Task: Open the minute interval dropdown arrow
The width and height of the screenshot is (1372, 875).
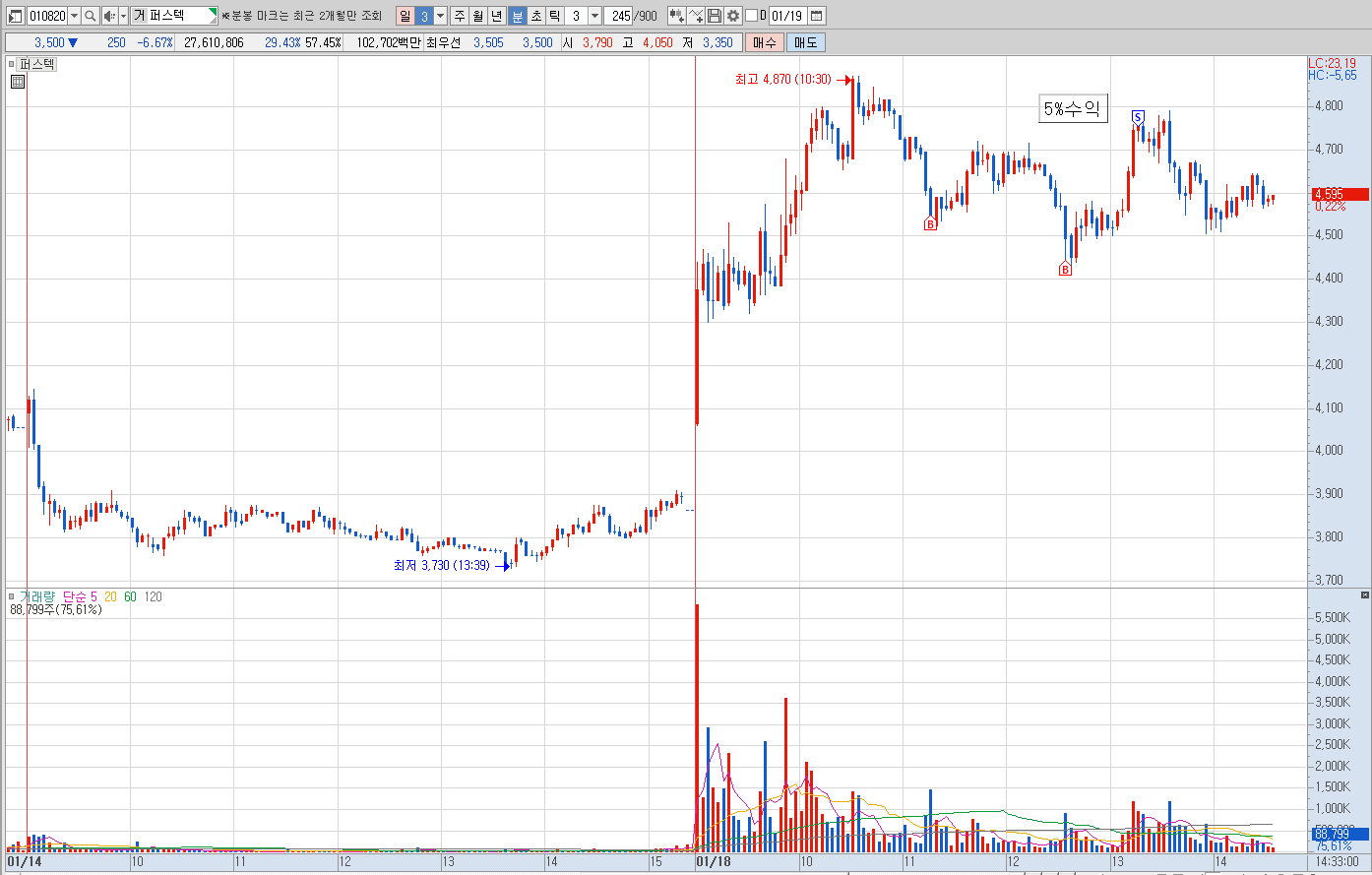Action: click(x=594, y=16)
